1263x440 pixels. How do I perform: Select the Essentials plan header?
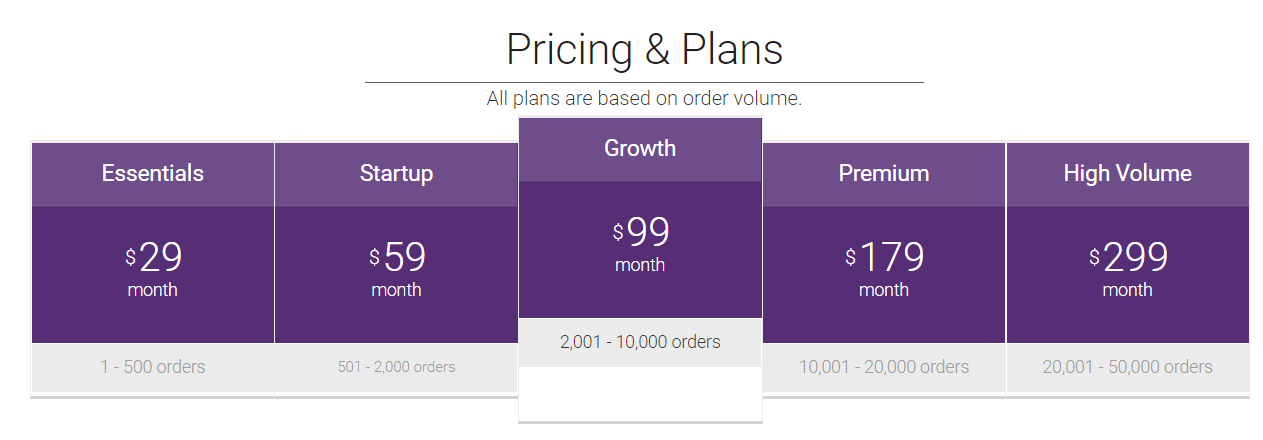click(x=153, y=173)
